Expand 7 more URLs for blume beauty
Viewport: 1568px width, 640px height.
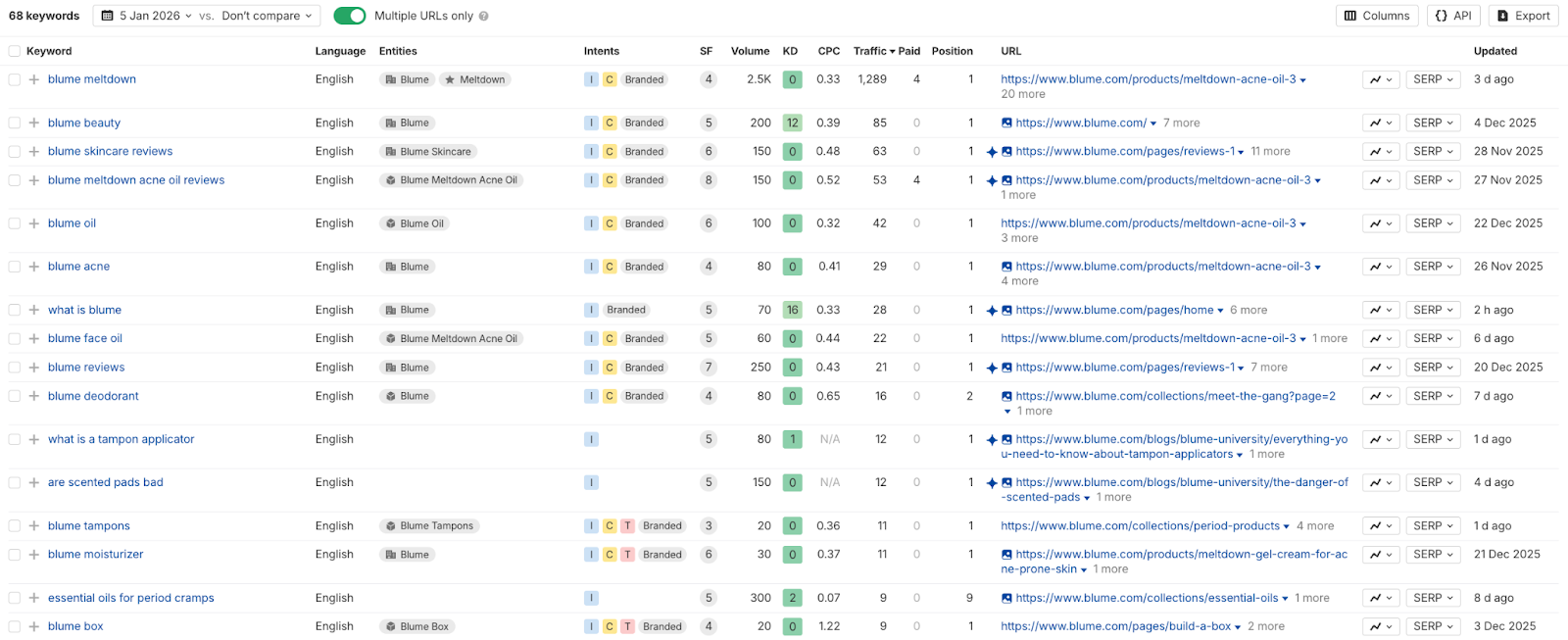pyautogui.click(x=1181, y=123)
